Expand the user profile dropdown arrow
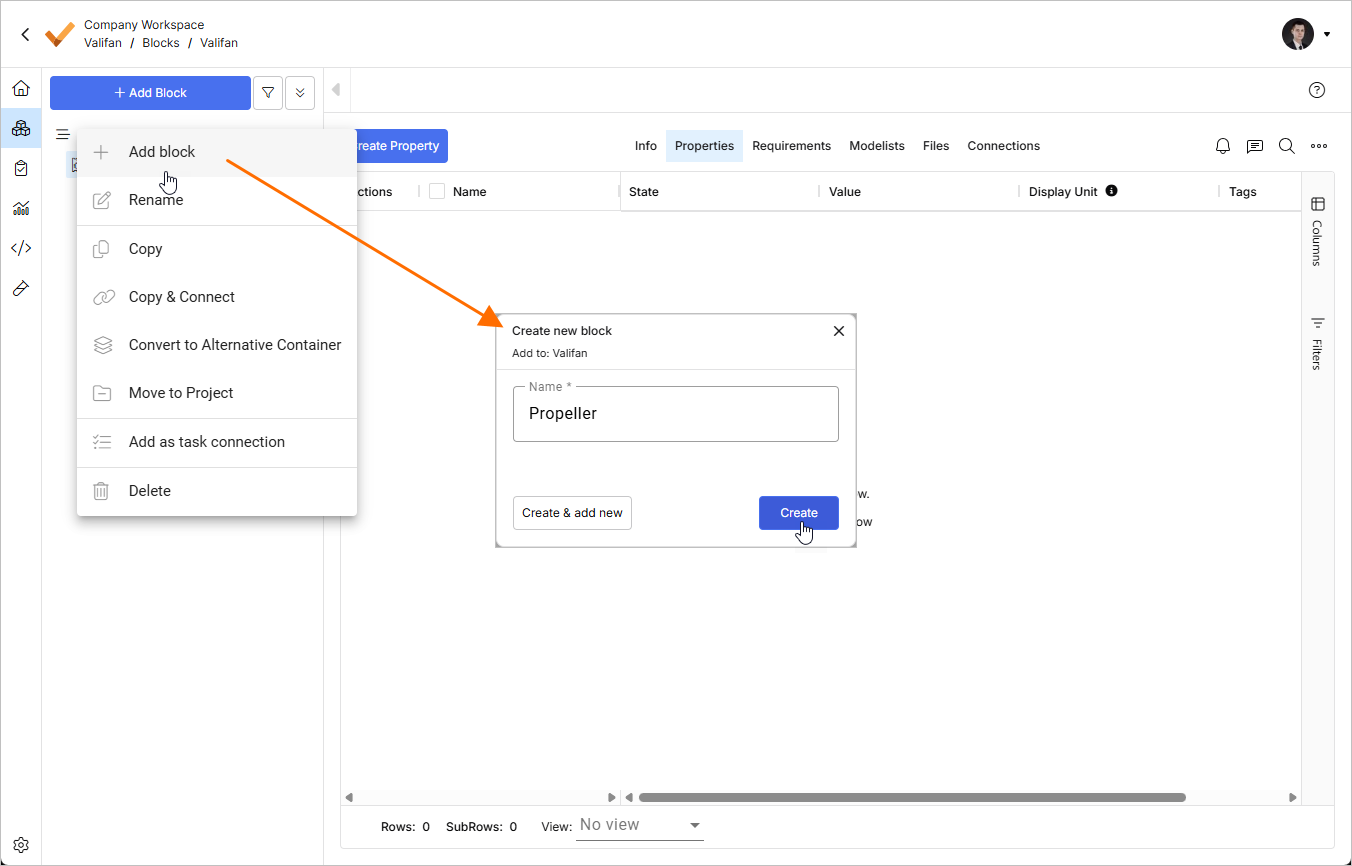Screen dimensions: 1352x866 pyautogui.click(x=1327, y=34)
